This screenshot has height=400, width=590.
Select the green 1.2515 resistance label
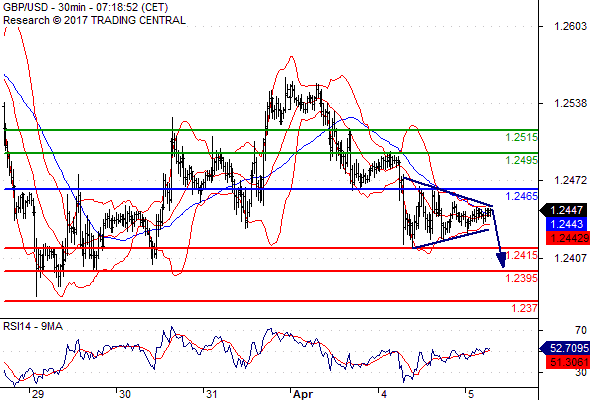coord(522,137)
